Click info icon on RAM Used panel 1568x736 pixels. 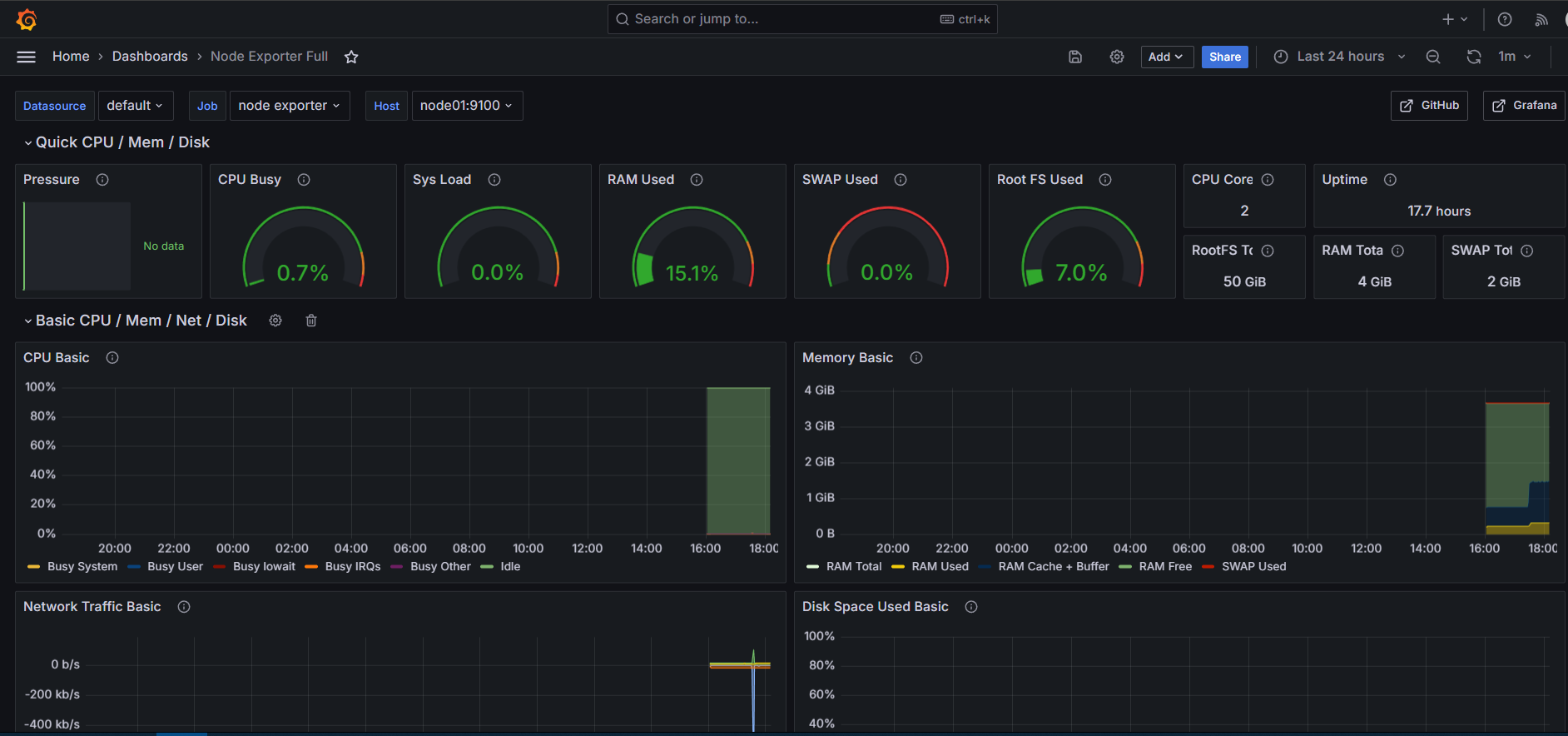(697, 180)
